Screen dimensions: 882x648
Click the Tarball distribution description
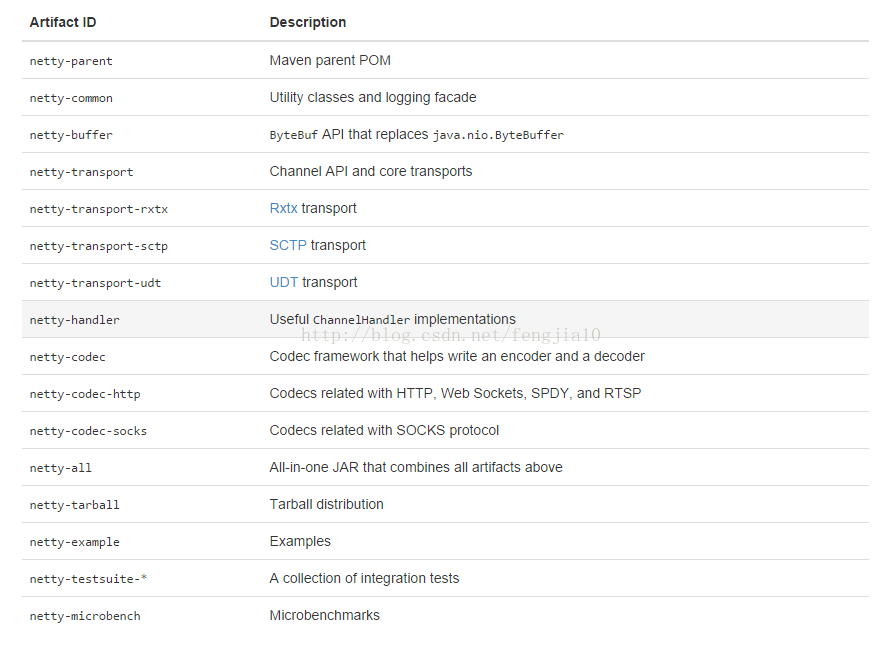point(326,505)
